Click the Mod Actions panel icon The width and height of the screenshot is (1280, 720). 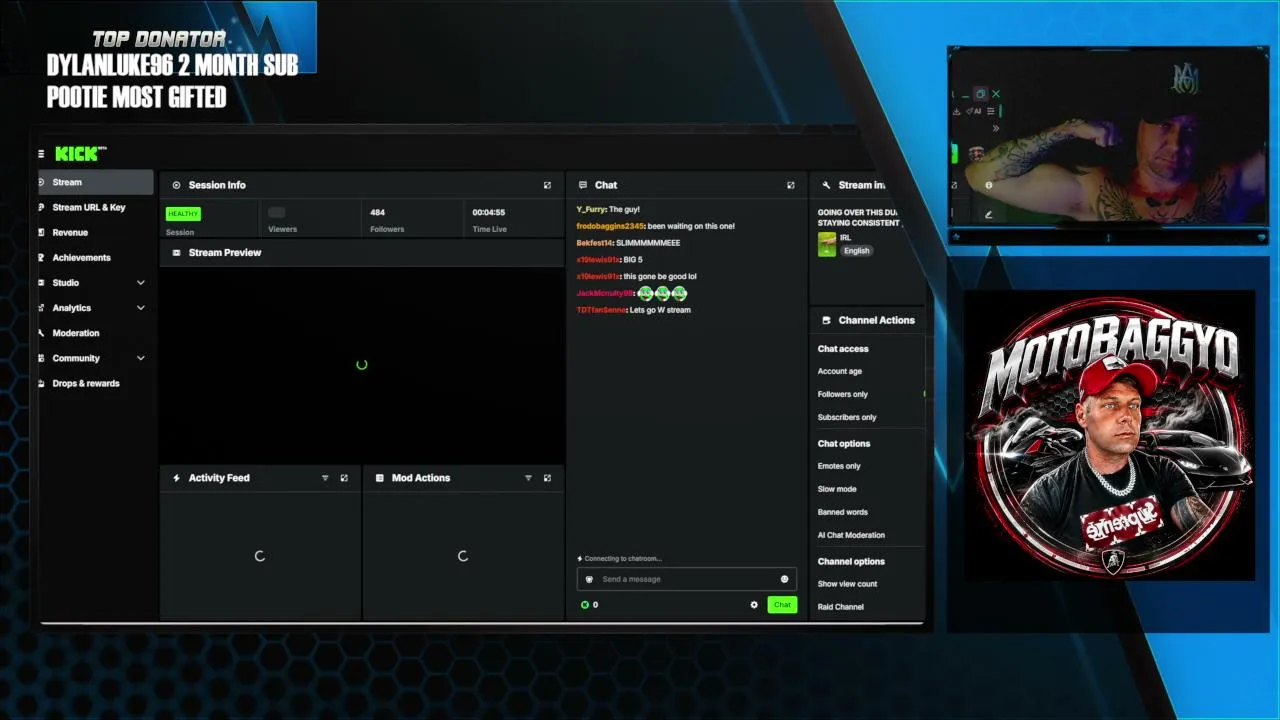point(379,478)
